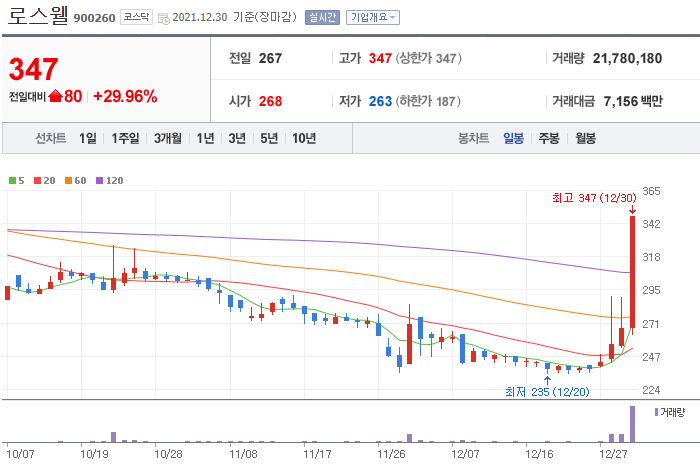Click the orange 60-day average swatch
This screenshot has height=468, width=700.
pyautogui.click(x=68, y=180)
